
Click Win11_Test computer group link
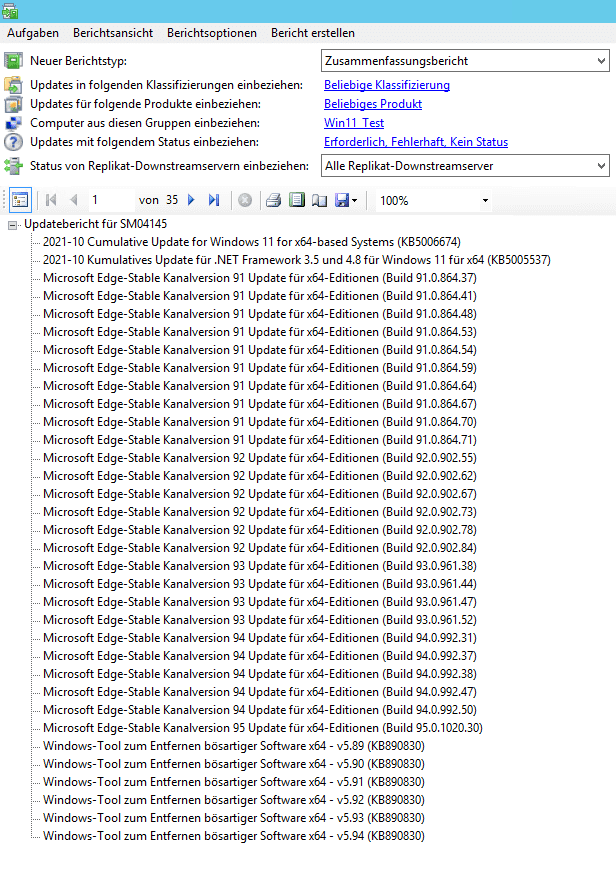pyautogui.click(x=354, y=123)
